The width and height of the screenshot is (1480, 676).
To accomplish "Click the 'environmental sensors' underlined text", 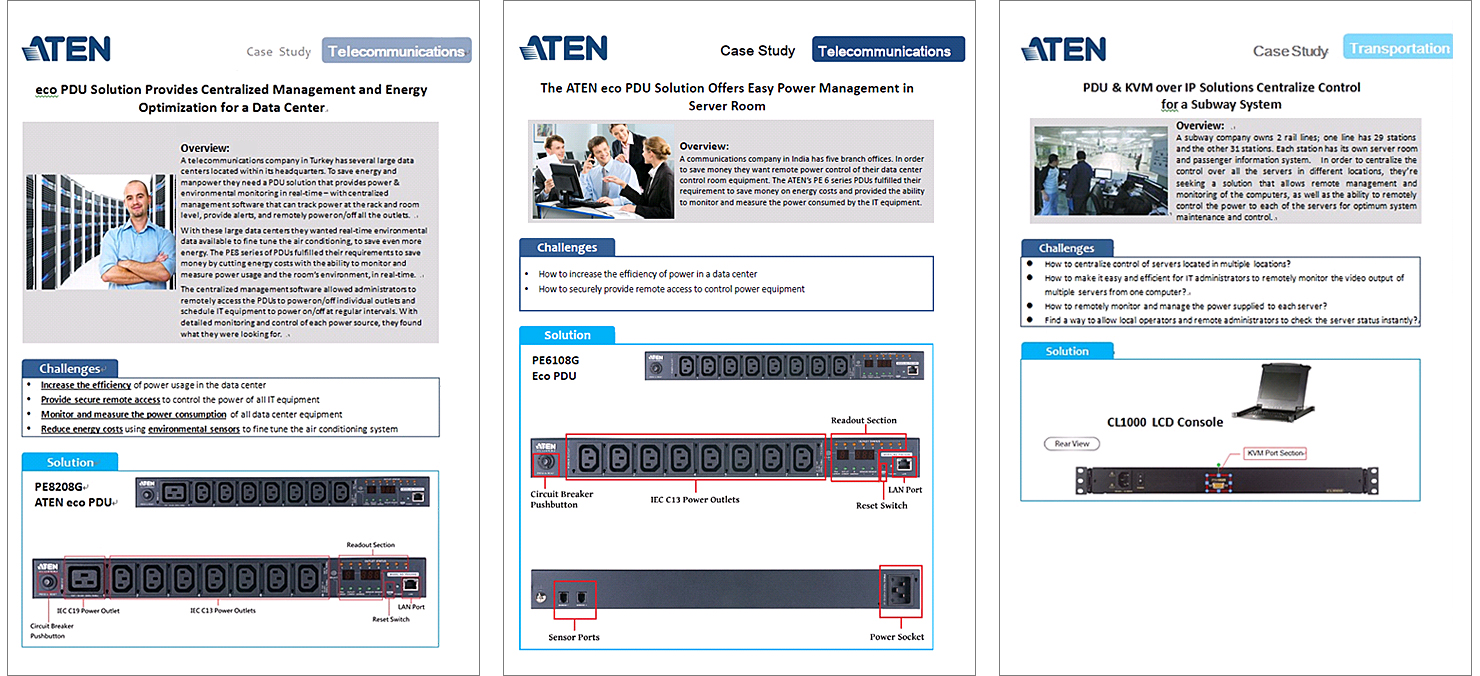I will pos(195,429).
